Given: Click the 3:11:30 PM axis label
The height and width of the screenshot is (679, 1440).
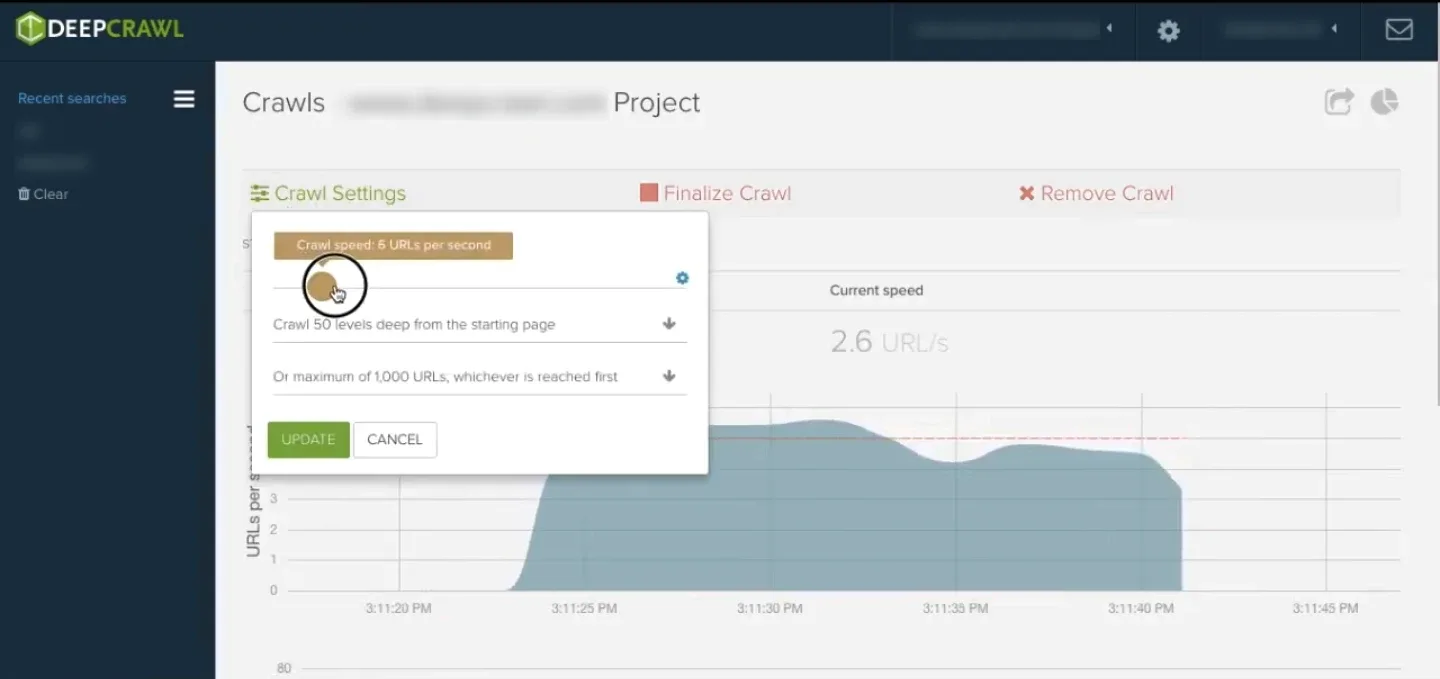Looking at the screenshot, I should (770, 608).
